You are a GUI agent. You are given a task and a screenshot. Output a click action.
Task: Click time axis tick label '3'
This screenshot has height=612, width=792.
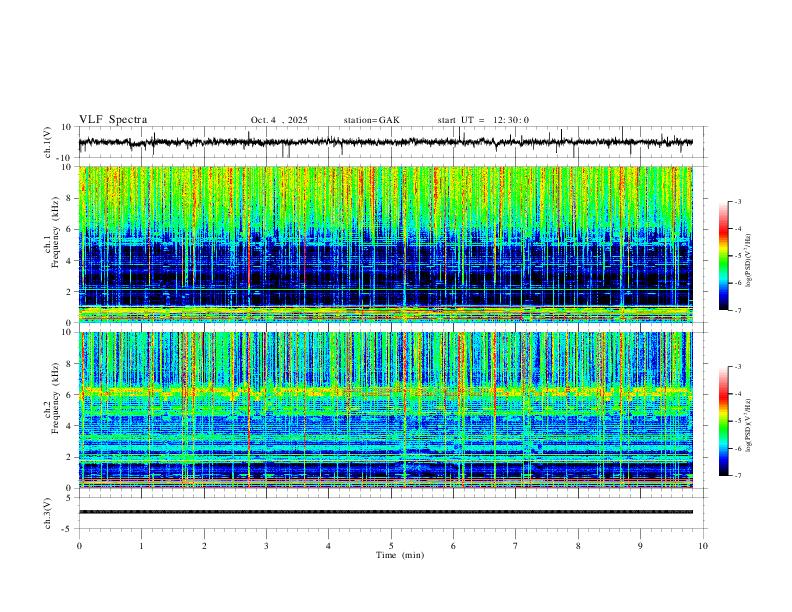point(266,546)
